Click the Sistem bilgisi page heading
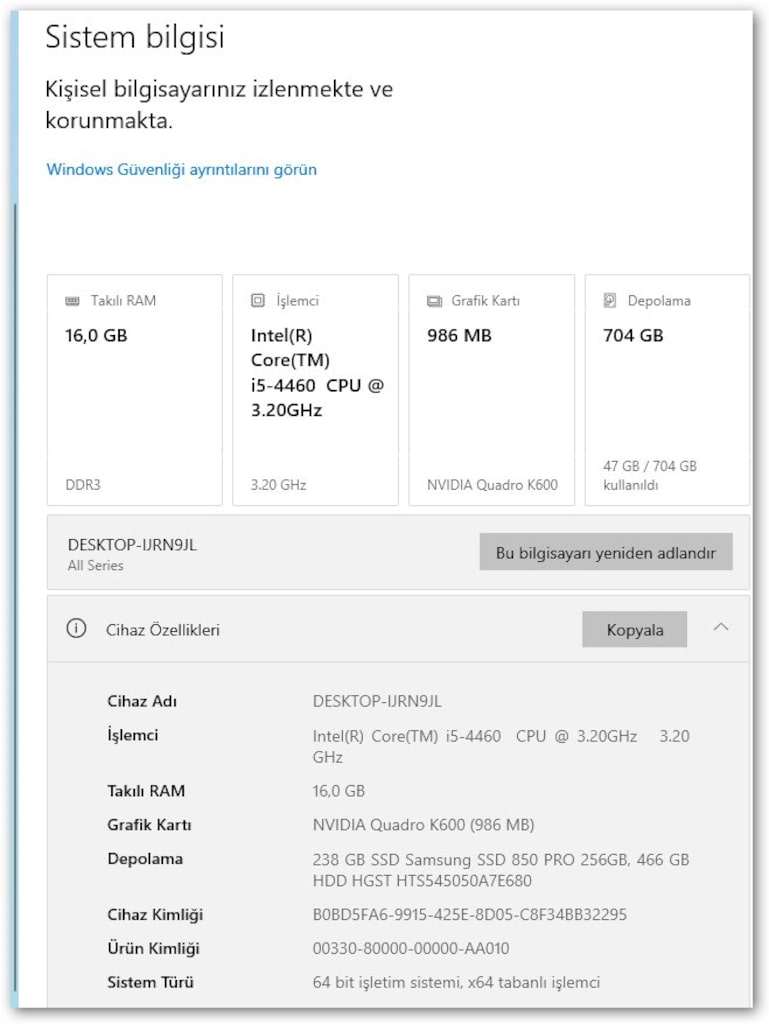The image size is (769, 1024). (x=134, y=37)
